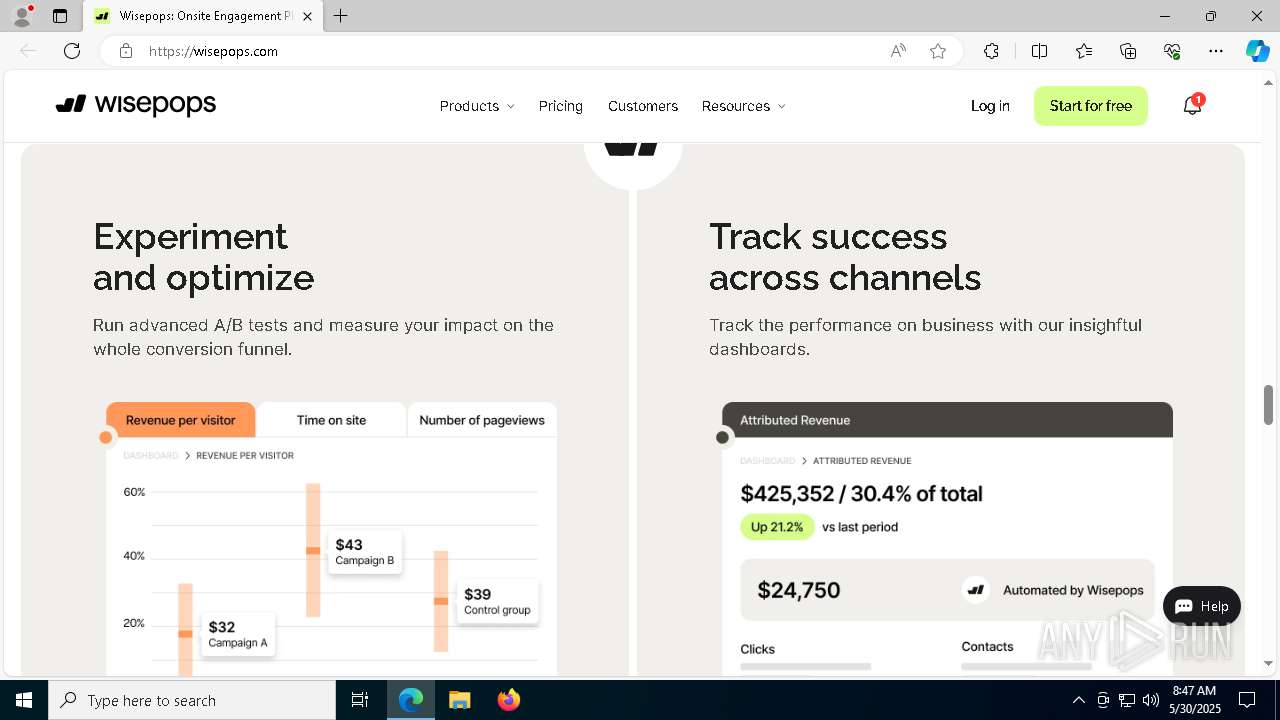Add this page to favorites star icon
The width and height of the screenshot is (1280, 720).
pyautogui.click(x=938, y=51)
